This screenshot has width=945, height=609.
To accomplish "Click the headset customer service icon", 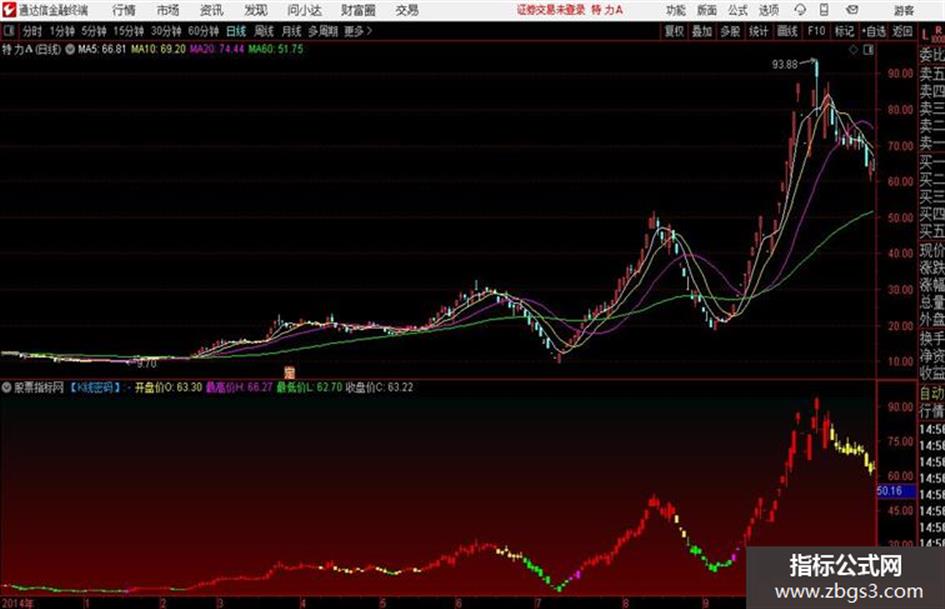I will coord(800,10).
